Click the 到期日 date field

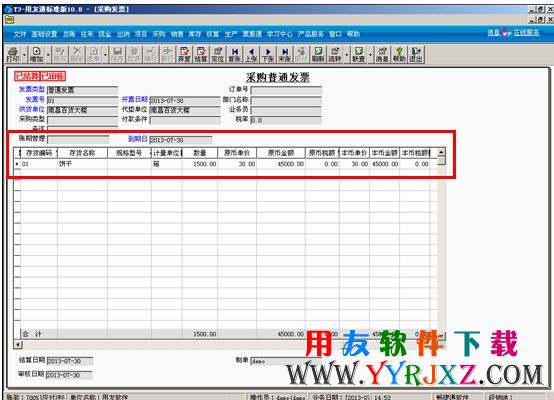point(181,140)
